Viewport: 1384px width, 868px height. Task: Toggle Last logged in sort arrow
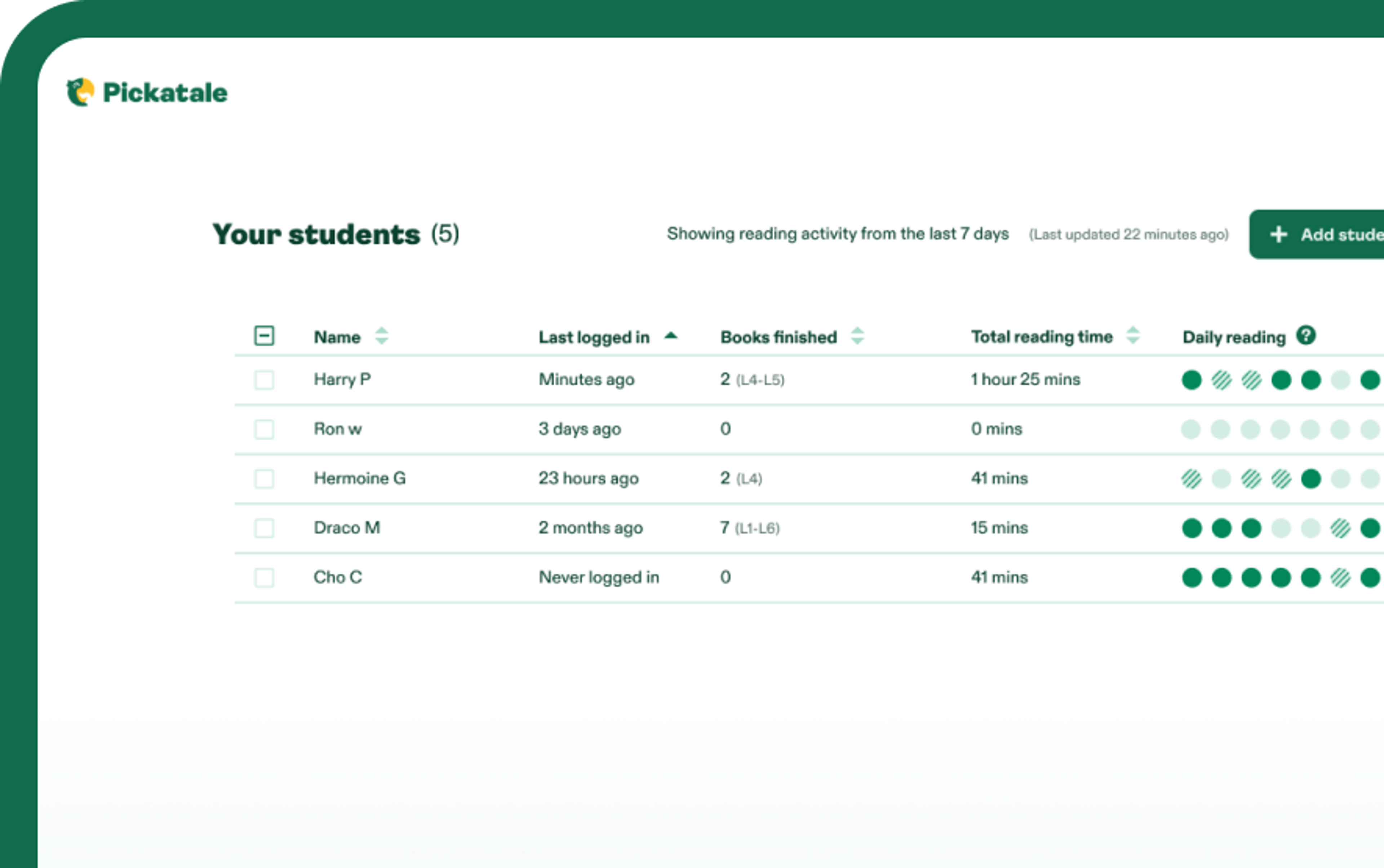pos(670,336)
